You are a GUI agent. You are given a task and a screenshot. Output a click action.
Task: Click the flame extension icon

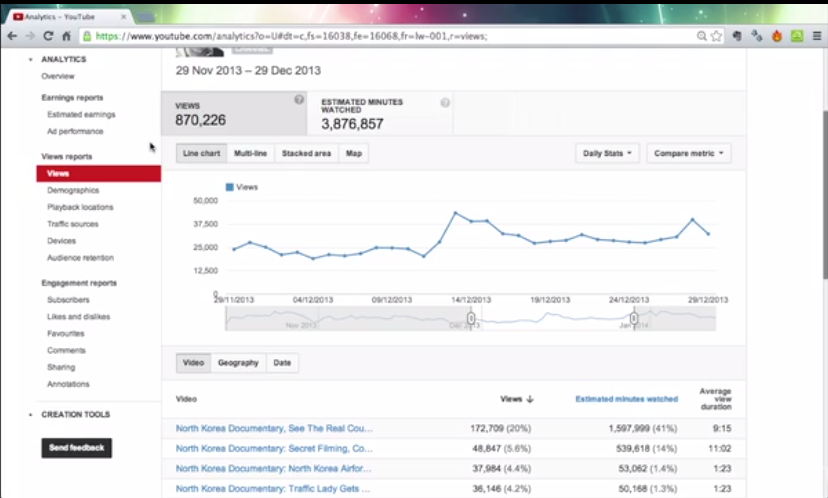[x=777, y=36]
